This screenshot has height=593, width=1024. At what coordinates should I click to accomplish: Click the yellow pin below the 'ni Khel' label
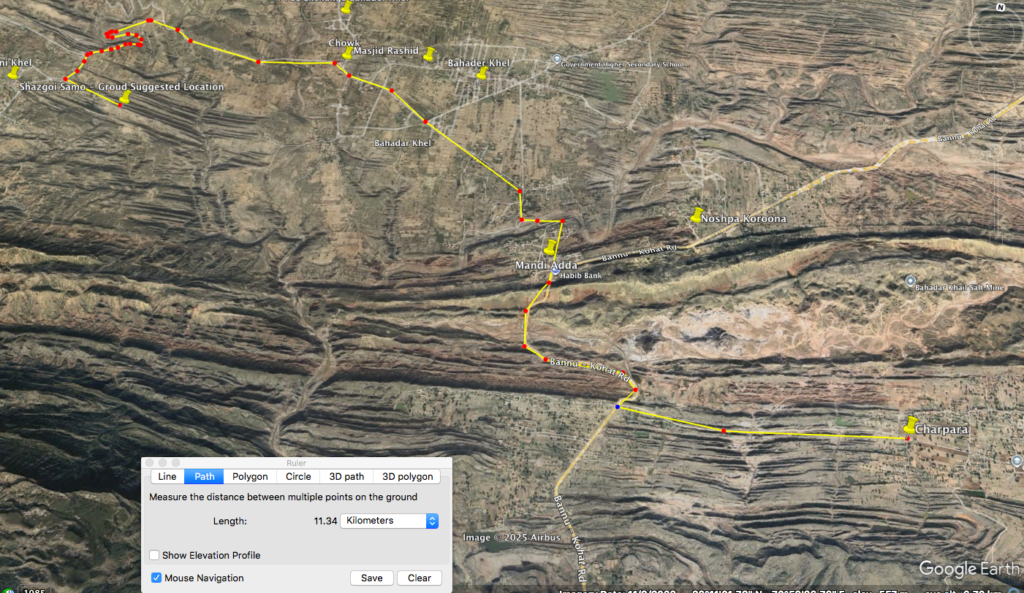(13, 73)
